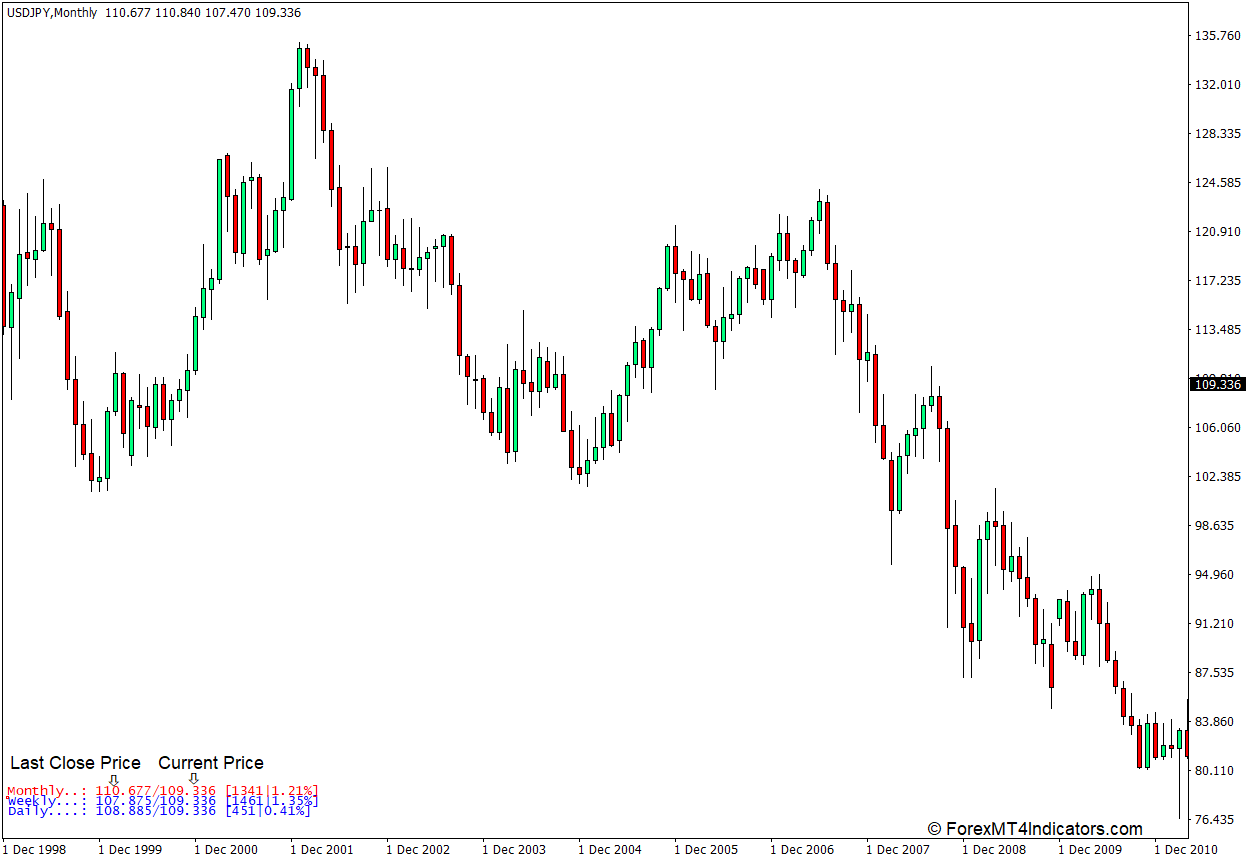Click the Current Price label

click(211, 763)
